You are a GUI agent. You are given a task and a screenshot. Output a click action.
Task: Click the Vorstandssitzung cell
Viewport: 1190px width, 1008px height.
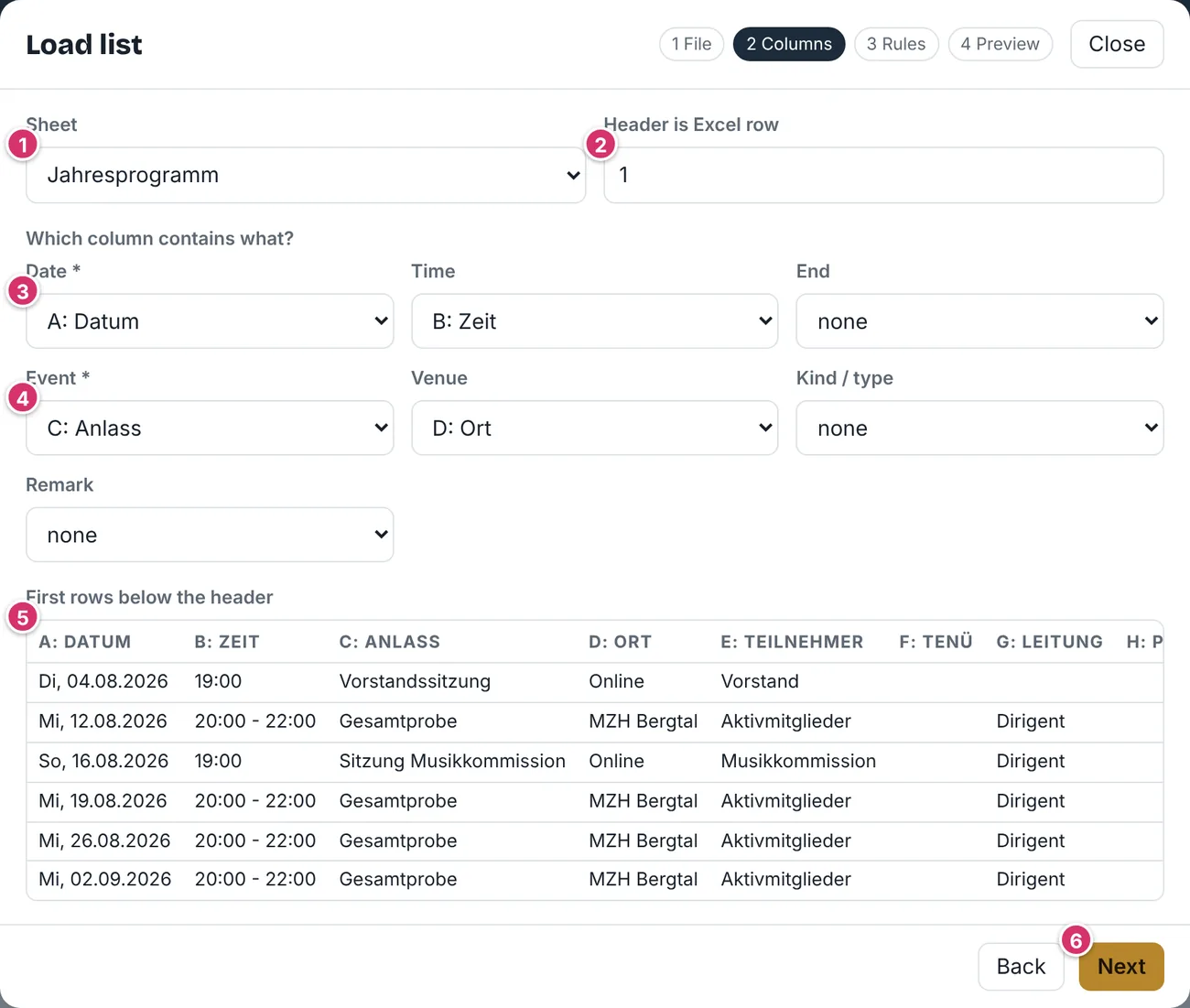tap(415, 681)
